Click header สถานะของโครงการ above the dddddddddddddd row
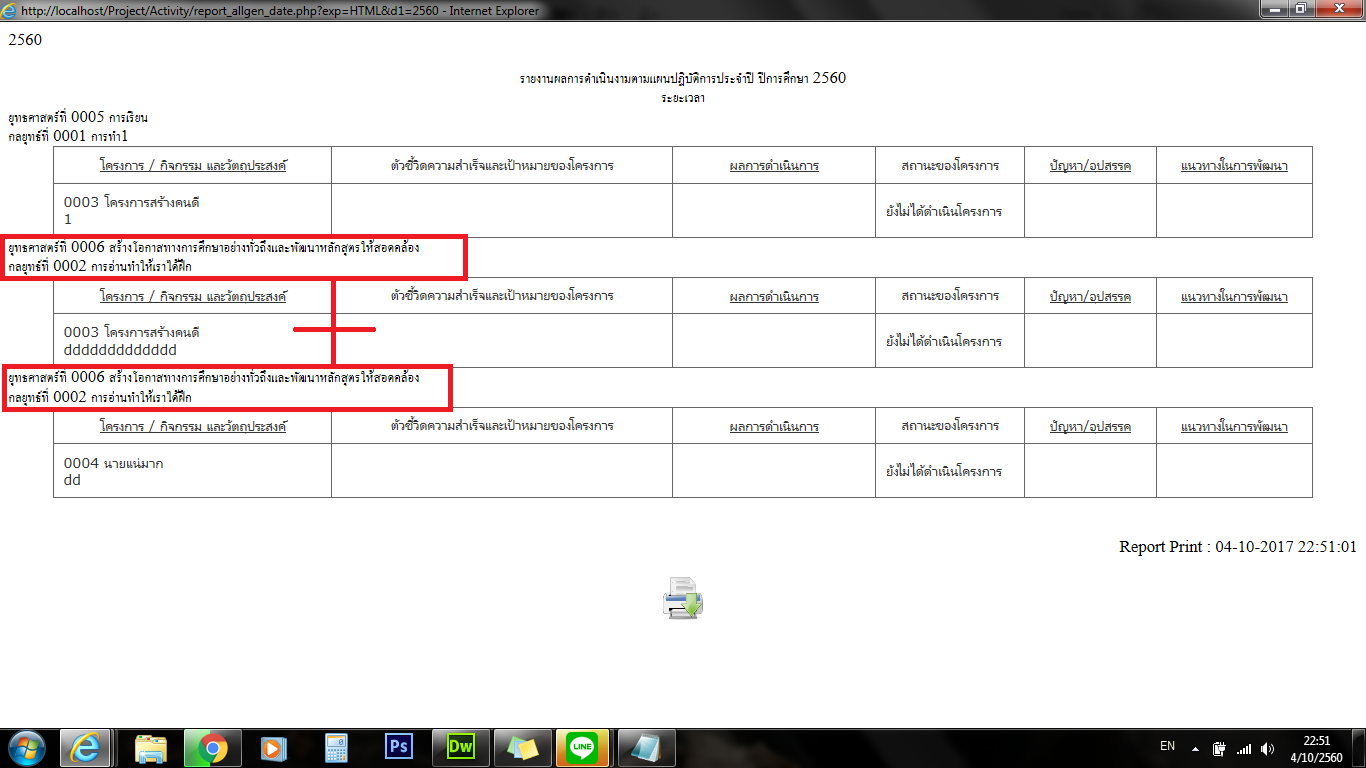Image resolution: width=1366 pixels, height=768 pixels. (x=949, y=296)
